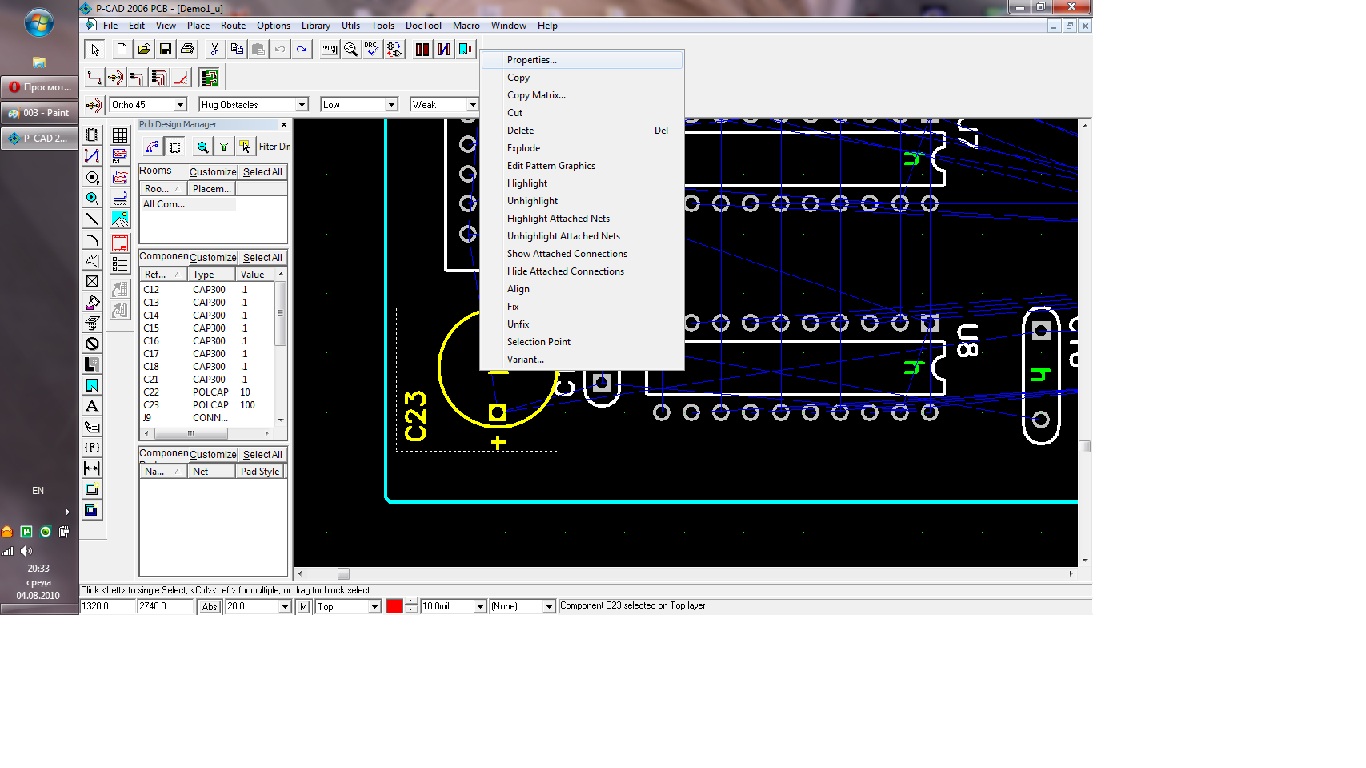Select the Place Arc tool
The width and height of the screenshot is (1366, 768).
(x=92, y=240)
